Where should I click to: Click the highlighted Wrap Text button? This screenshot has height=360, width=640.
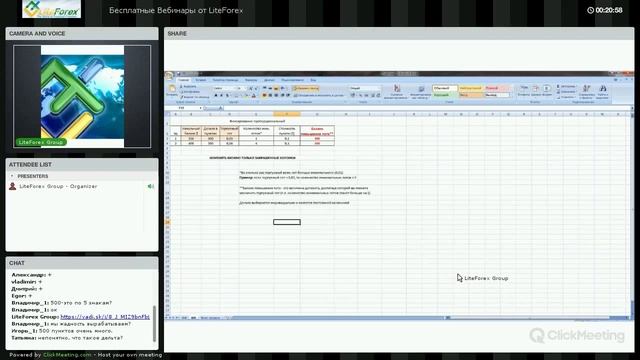tap(306, 88)
